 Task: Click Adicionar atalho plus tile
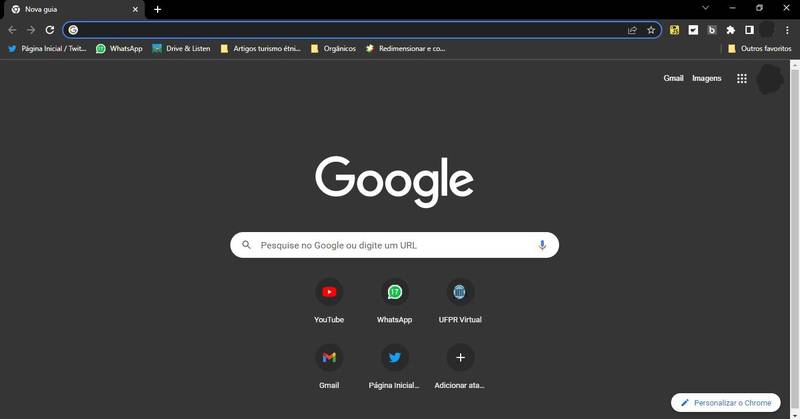tap(460, 366)
